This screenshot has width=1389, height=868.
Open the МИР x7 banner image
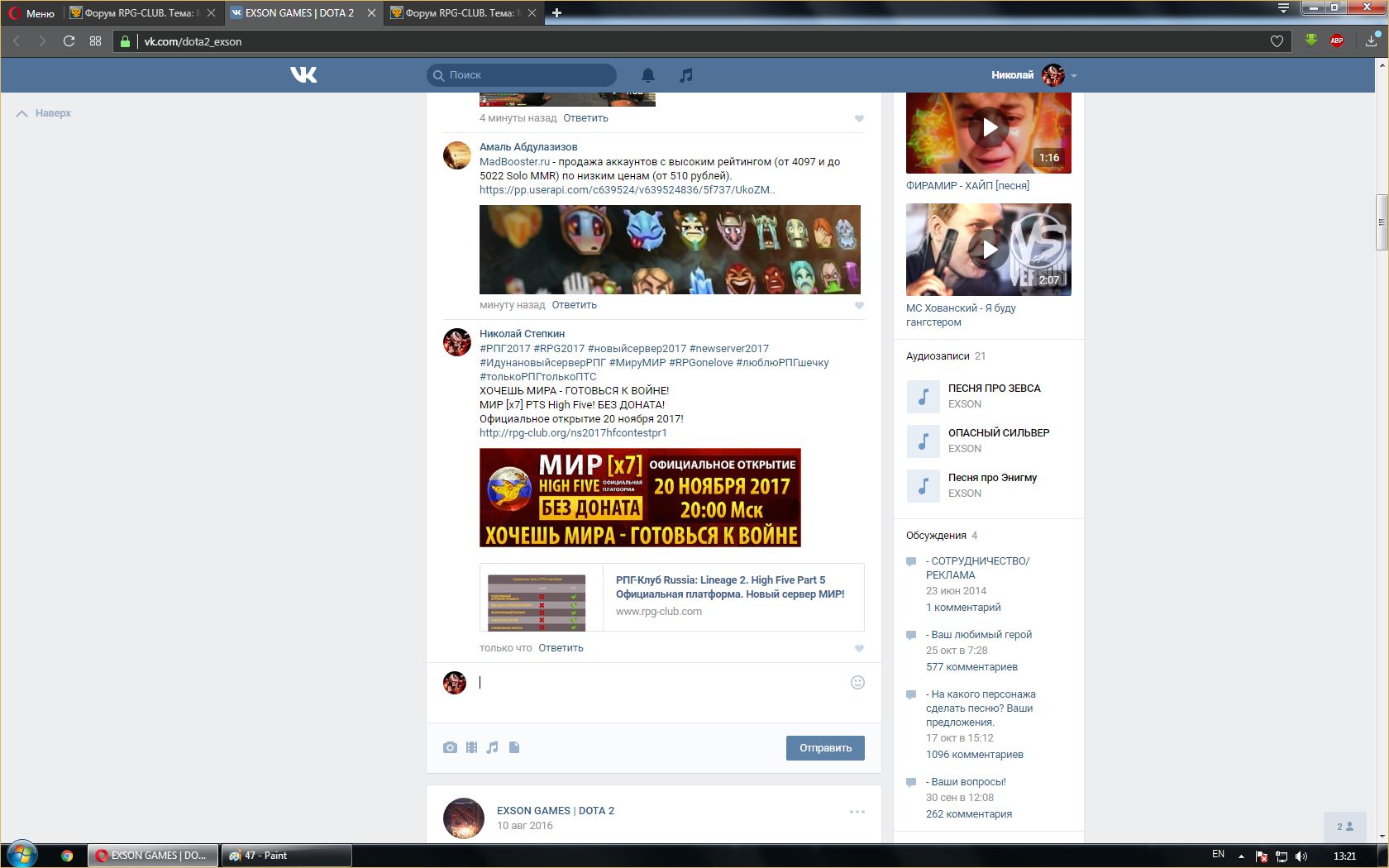click(x=640, y=498)
